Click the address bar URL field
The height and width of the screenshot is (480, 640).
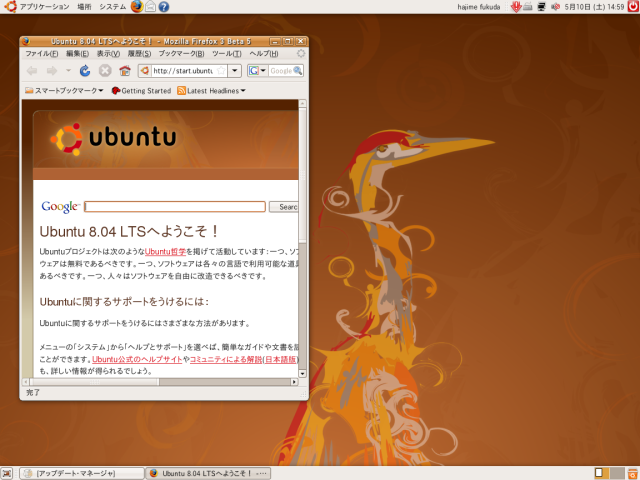pyautogui.click(x=183, y=71)
